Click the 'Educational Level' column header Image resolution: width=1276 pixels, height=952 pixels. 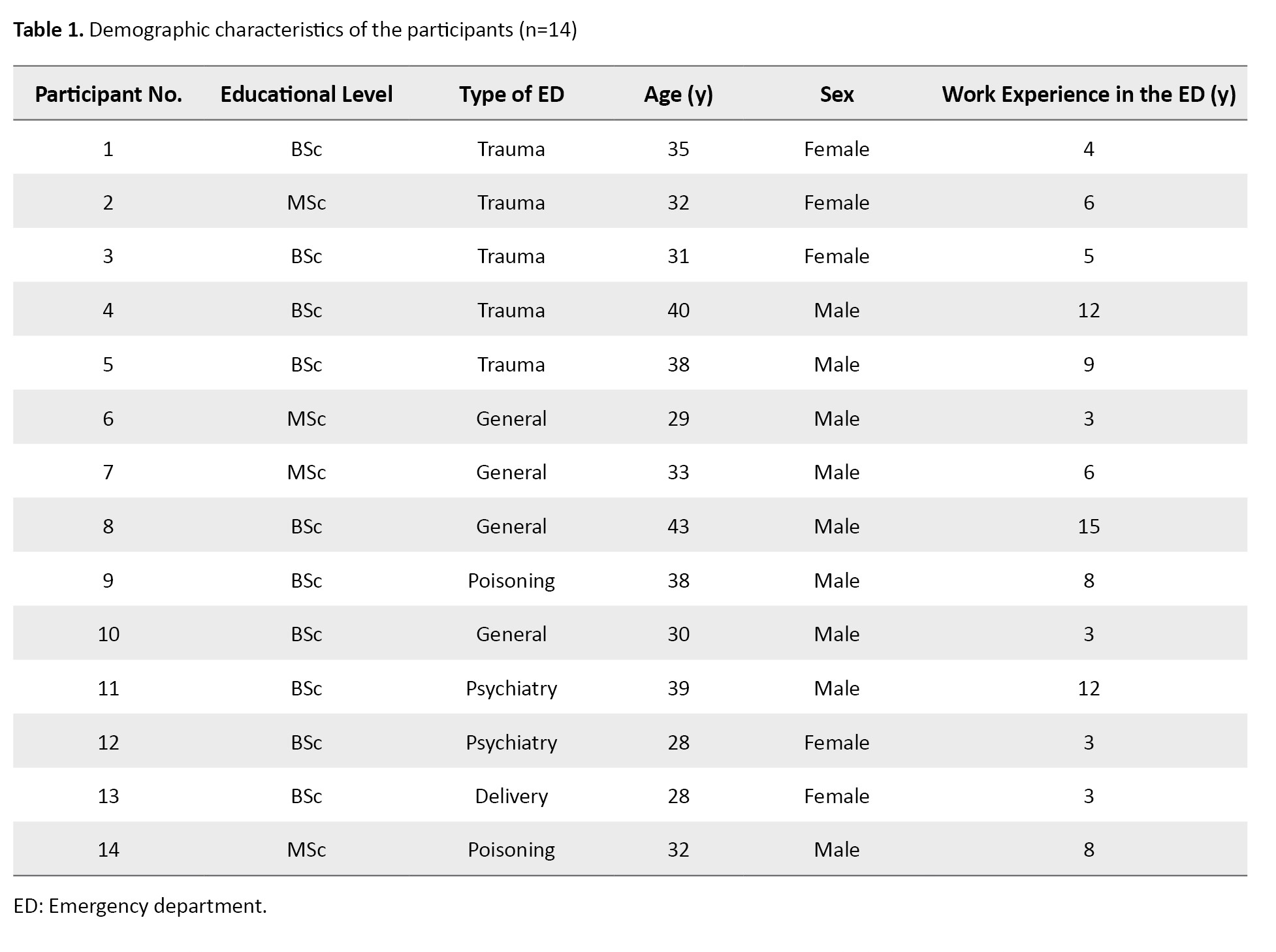[x=306, y=95]
